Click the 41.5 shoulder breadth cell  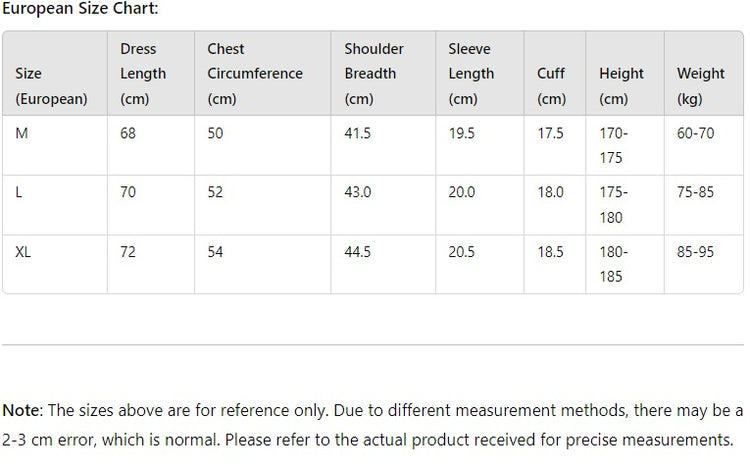358,133
